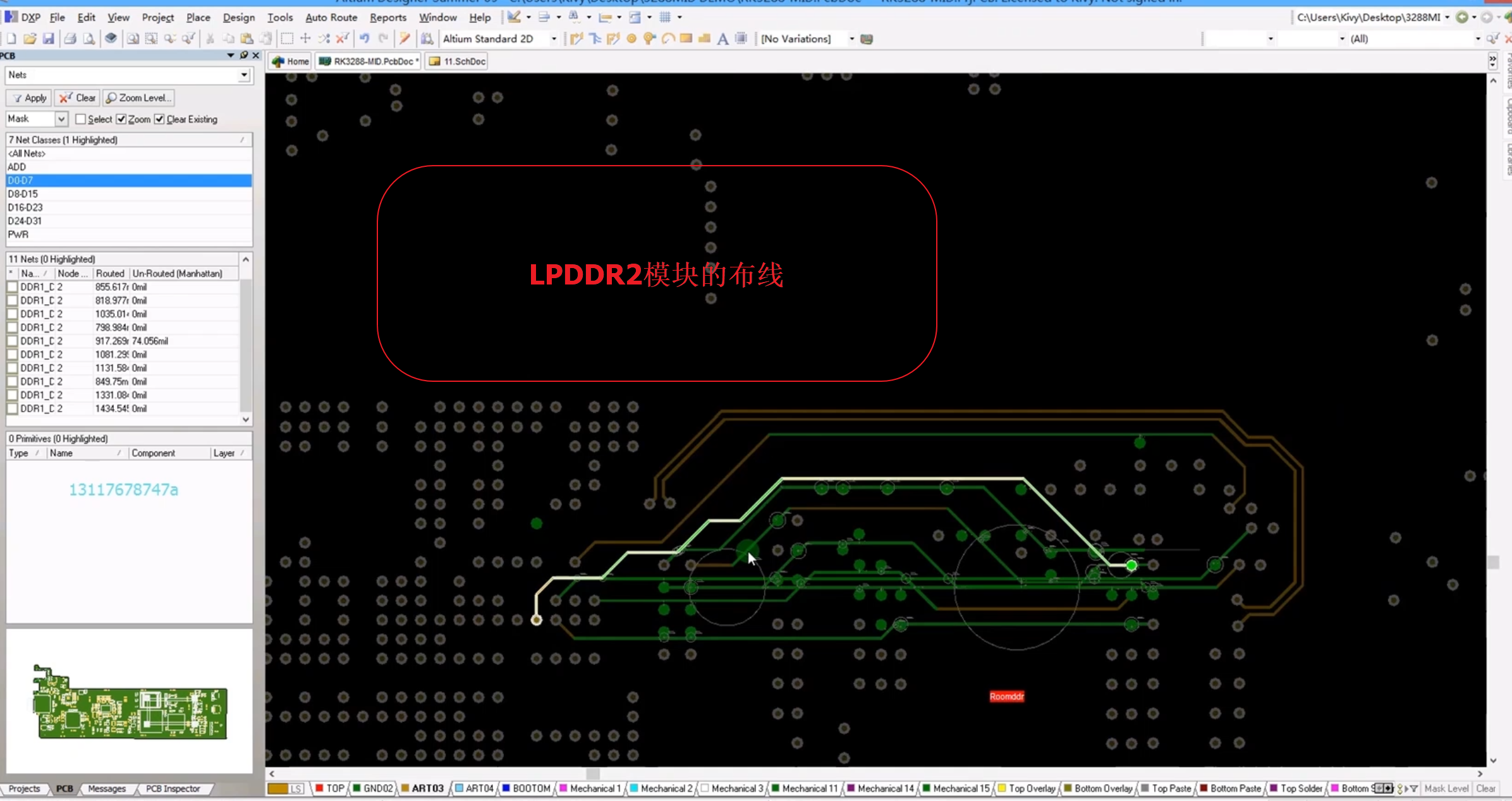Select the BOOTOM layer blue swatch tab

coord(526,788)
